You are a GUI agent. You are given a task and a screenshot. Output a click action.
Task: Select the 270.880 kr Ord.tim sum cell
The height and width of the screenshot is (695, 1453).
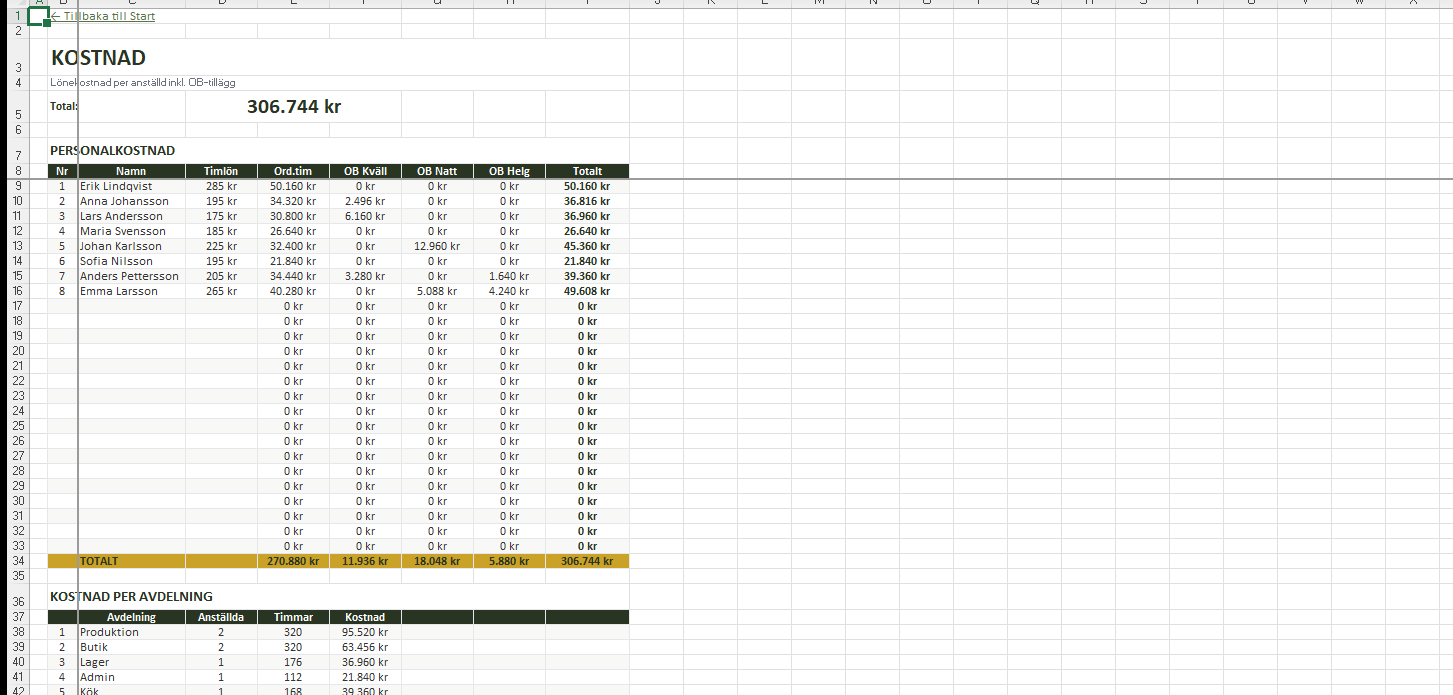[x=293, y=561]
